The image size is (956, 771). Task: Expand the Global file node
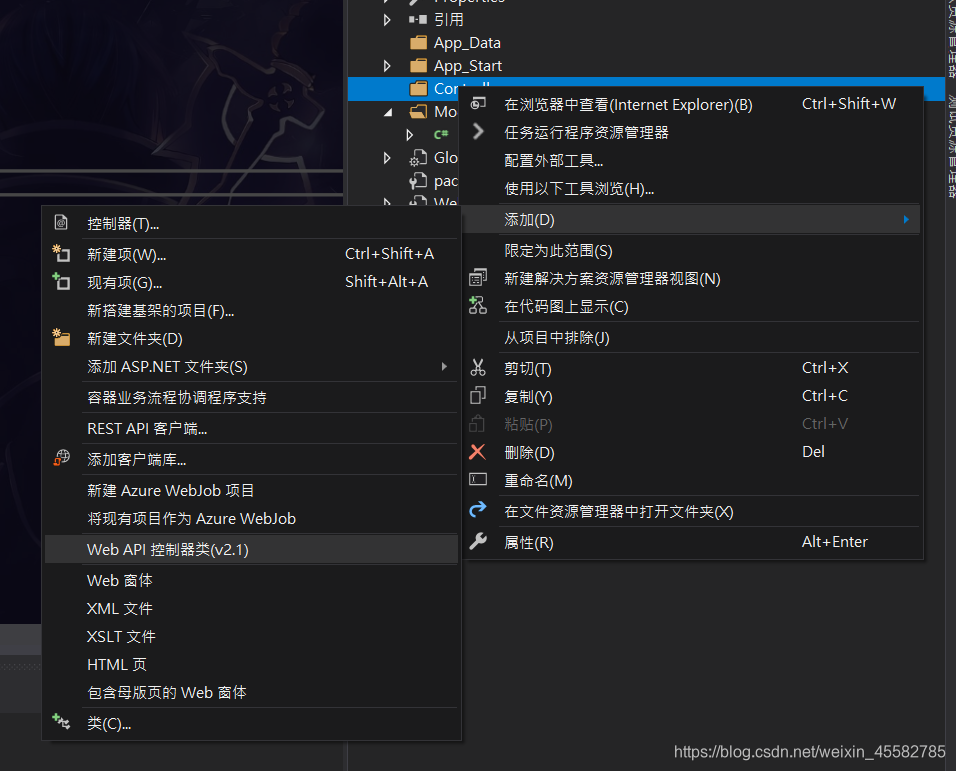click(387, 157)
